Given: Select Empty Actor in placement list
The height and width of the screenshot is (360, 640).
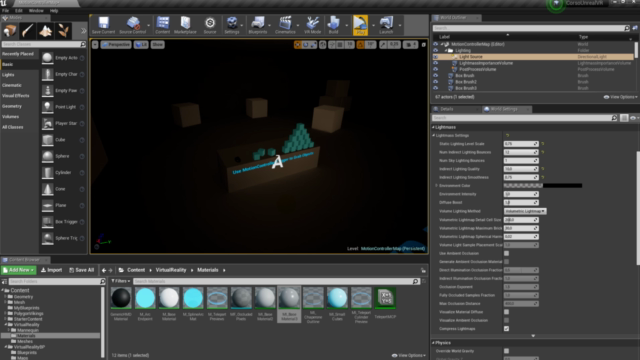Looking at the screenshot, I should (x=63, y=58).
